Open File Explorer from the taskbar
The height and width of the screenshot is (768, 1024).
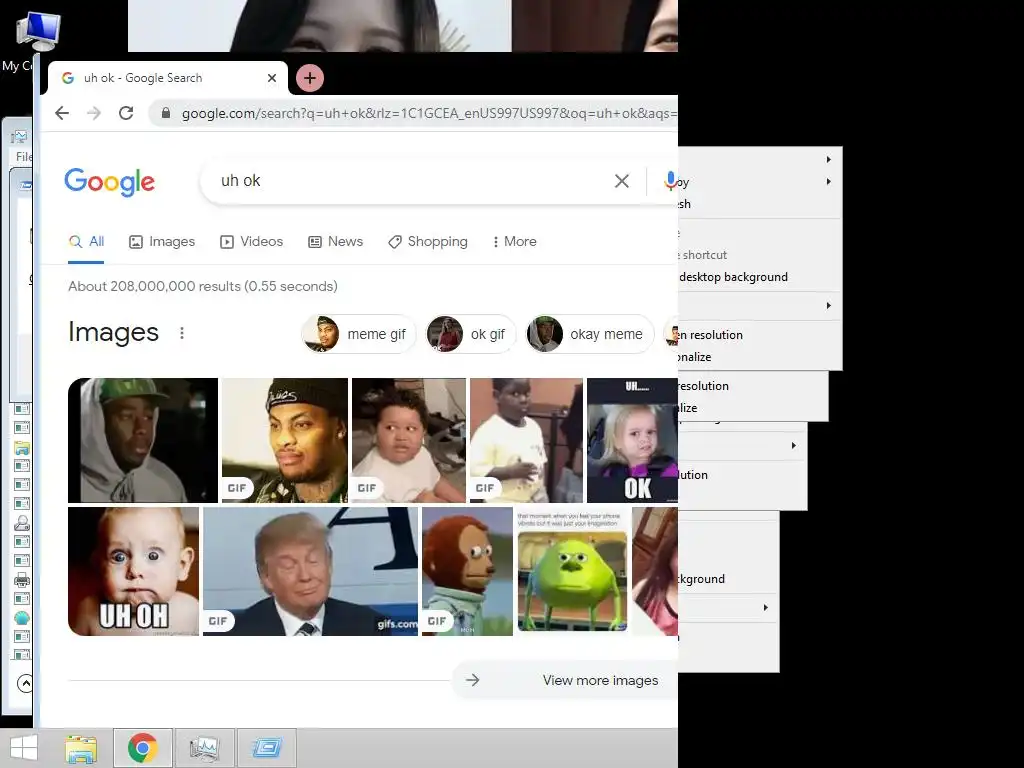81,748
